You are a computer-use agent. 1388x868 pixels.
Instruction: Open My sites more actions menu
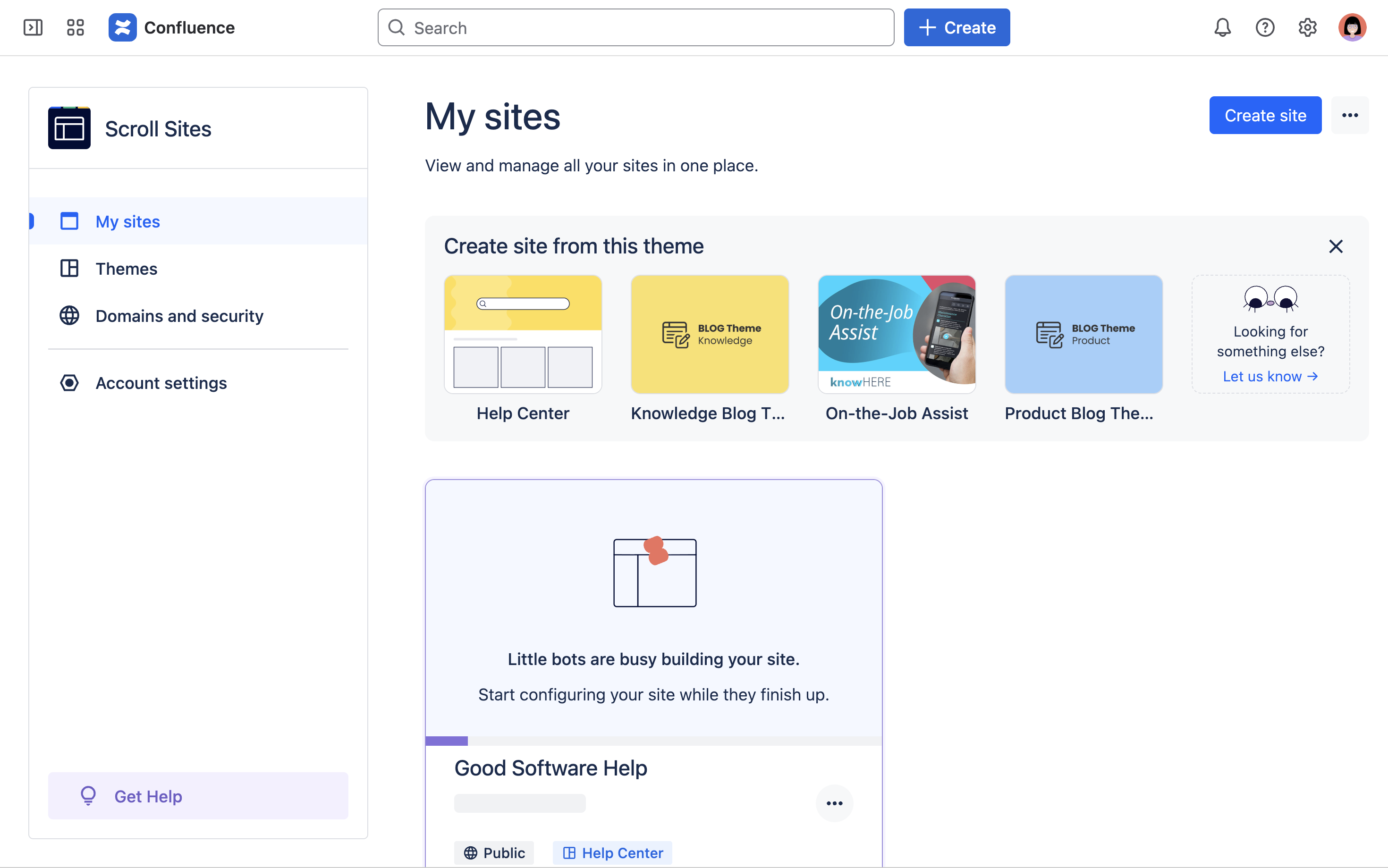(x=1350, y=115)
